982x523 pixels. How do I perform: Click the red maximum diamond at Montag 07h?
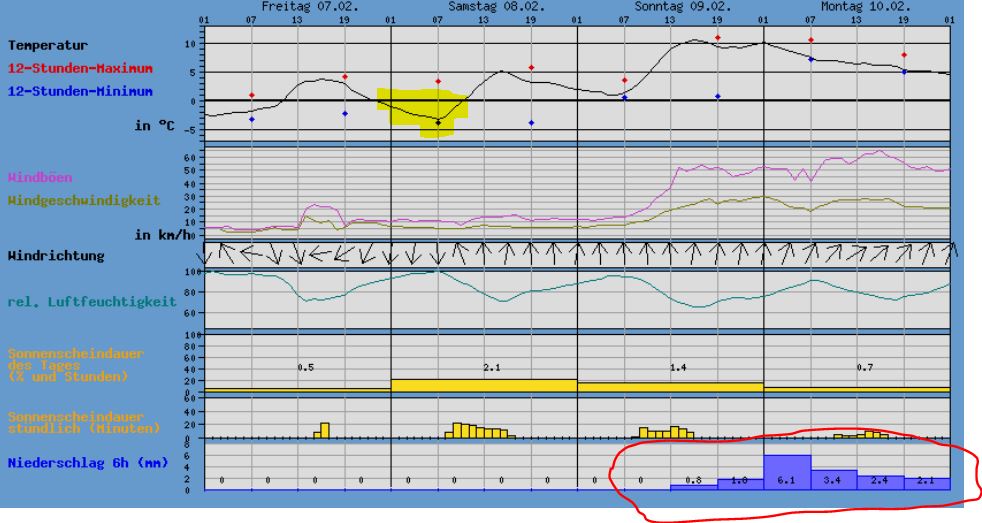pos(811,41)
